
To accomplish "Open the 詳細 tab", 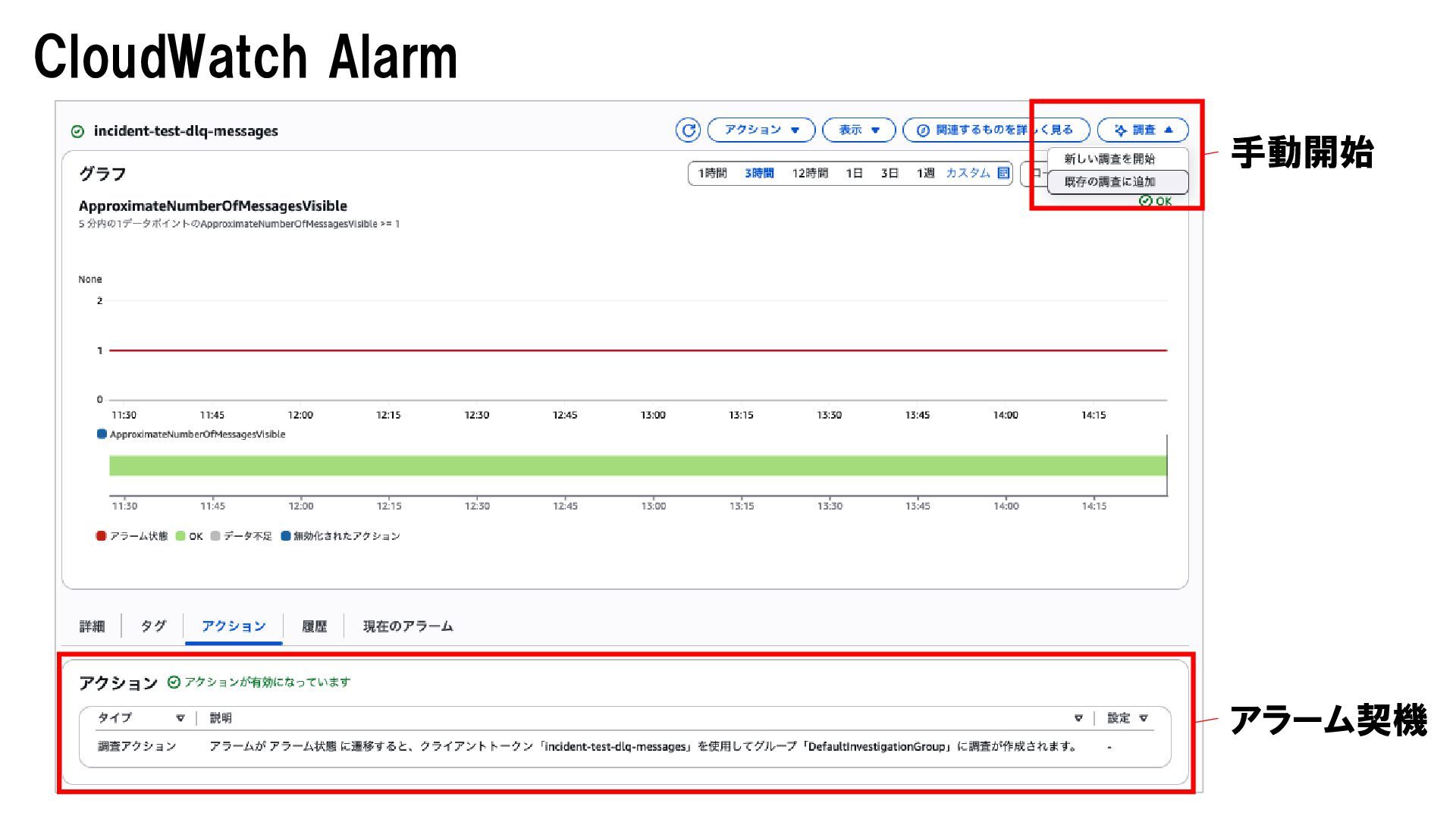I will [92, 626].
